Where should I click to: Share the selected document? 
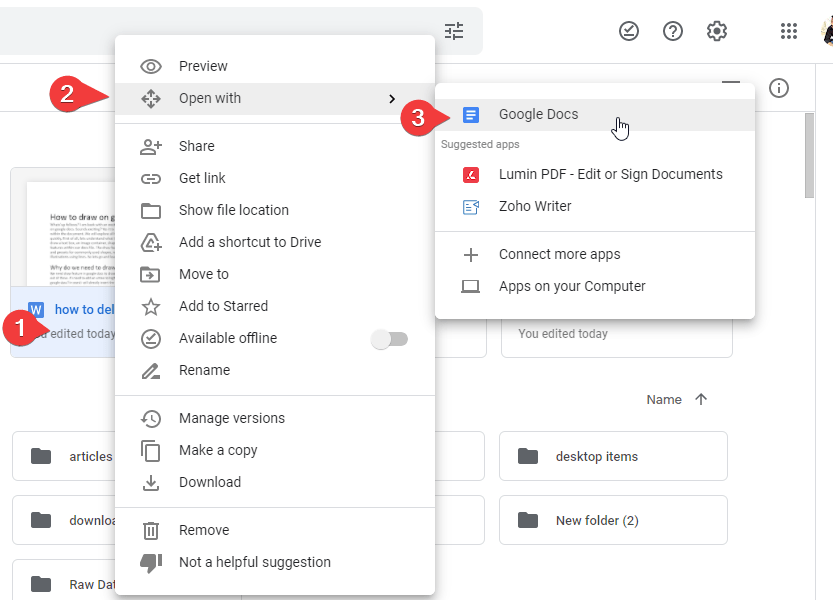(197, 146)
